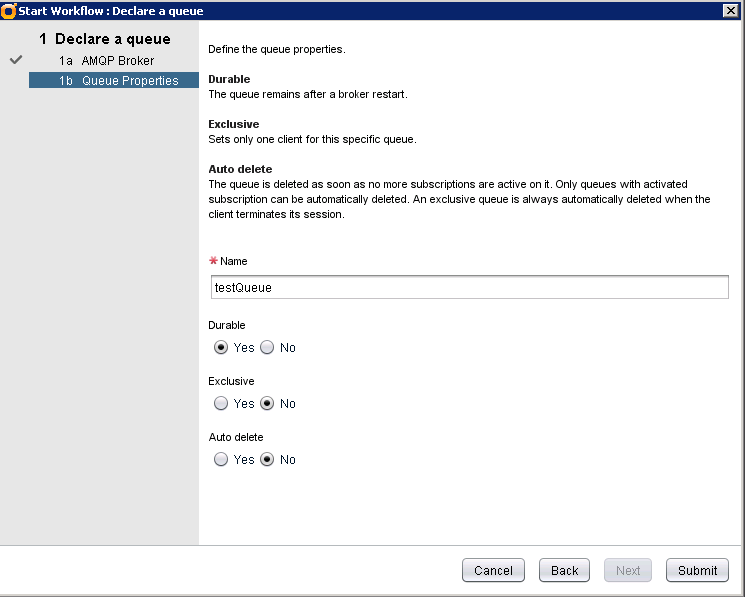Click the checkmark beside the AMQP Broker step

(x=15, y=60)
